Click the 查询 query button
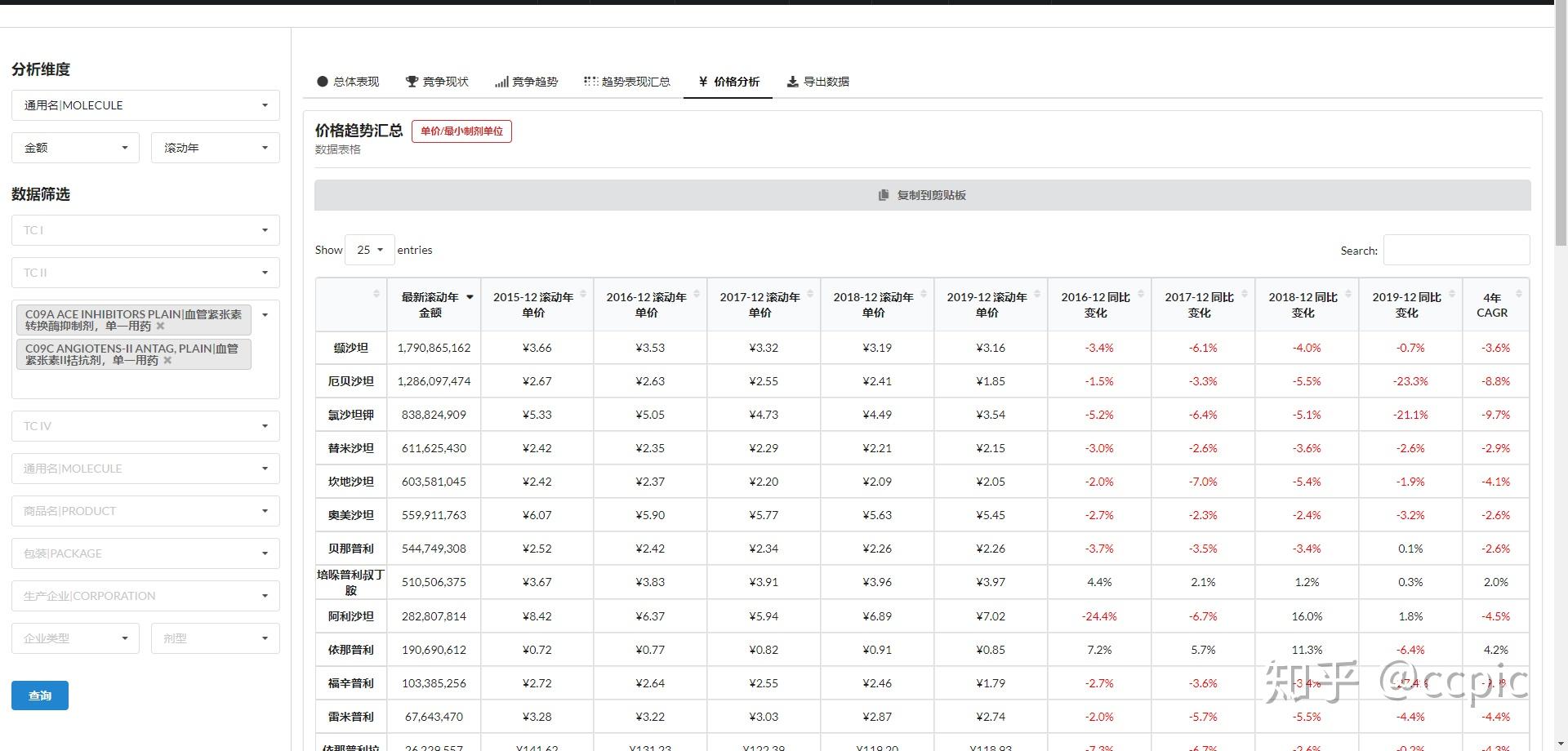 tap(39, 695)
